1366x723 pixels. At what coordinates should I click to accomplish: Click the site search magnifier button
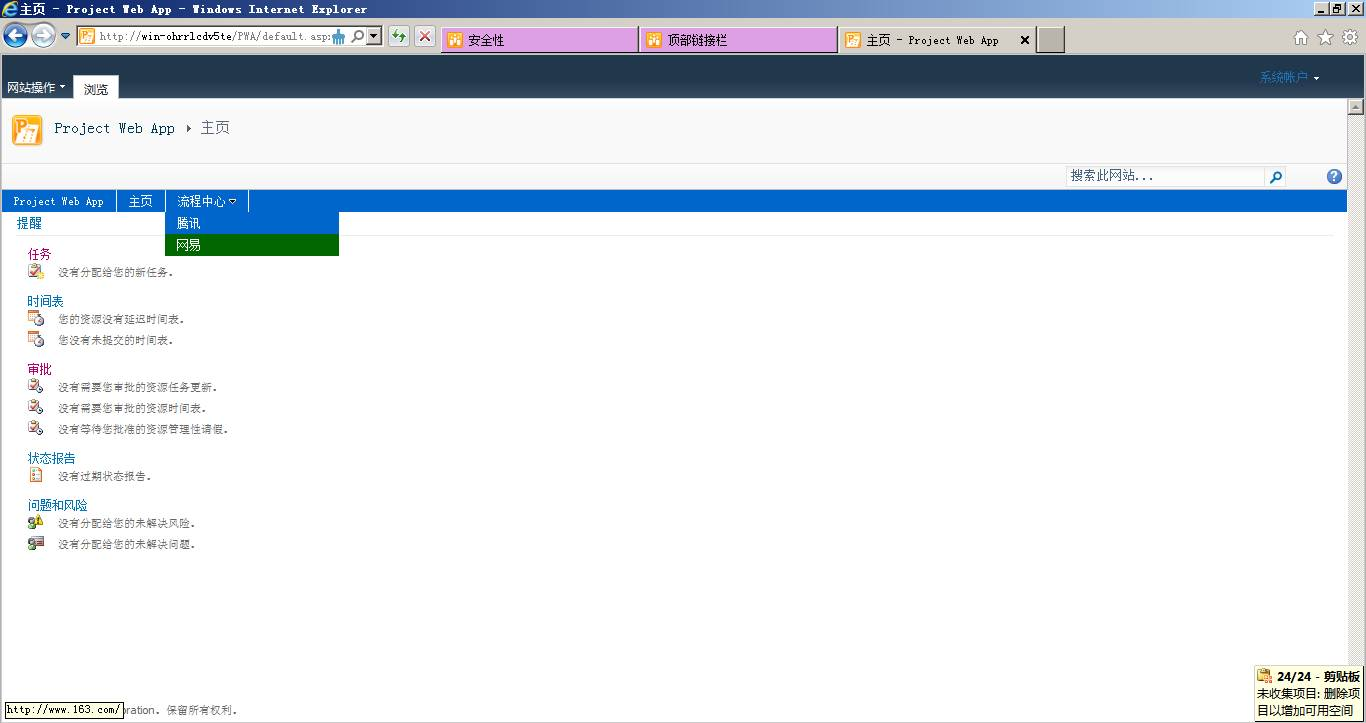1275,177
